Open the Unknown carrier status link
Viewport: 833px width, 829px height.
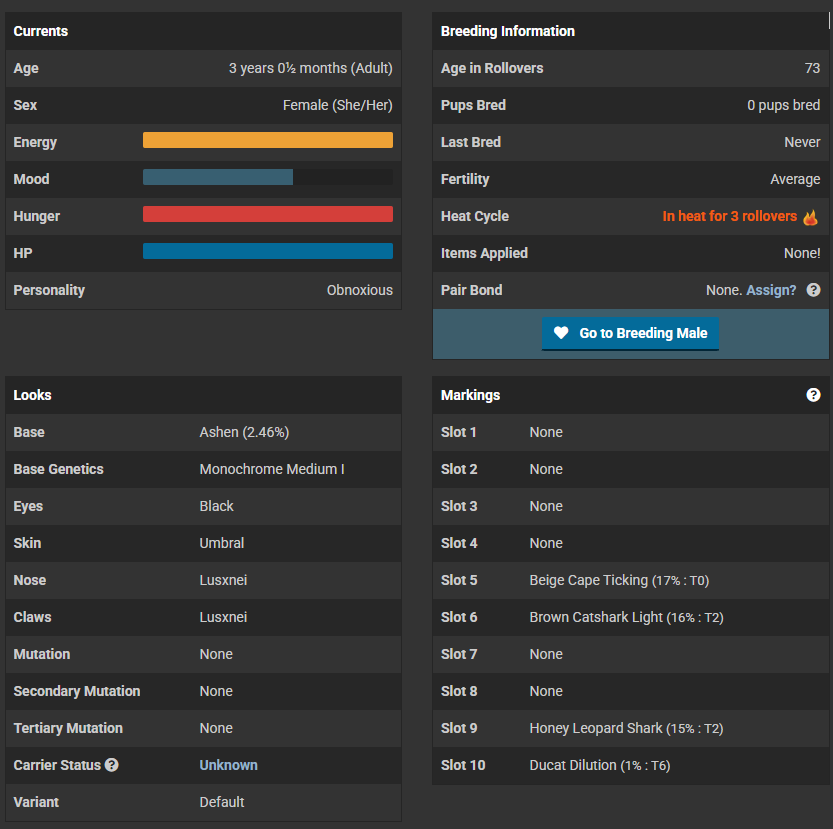coord(228,765)
